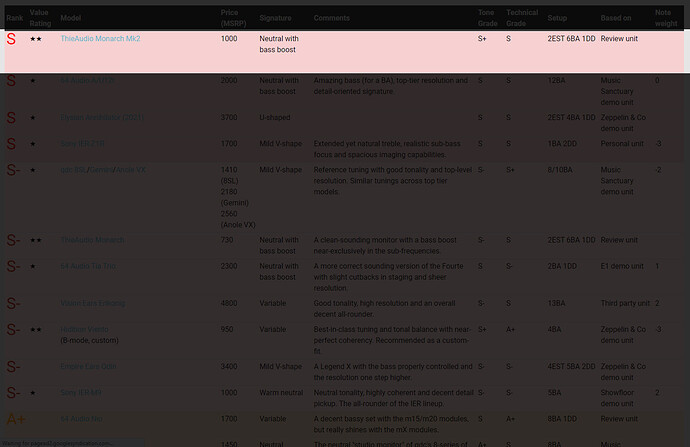690x447 pixels.
Task: Click '2EST 6BA 1DD' in Monarch Mk2 row
Action: pos(571,39)
